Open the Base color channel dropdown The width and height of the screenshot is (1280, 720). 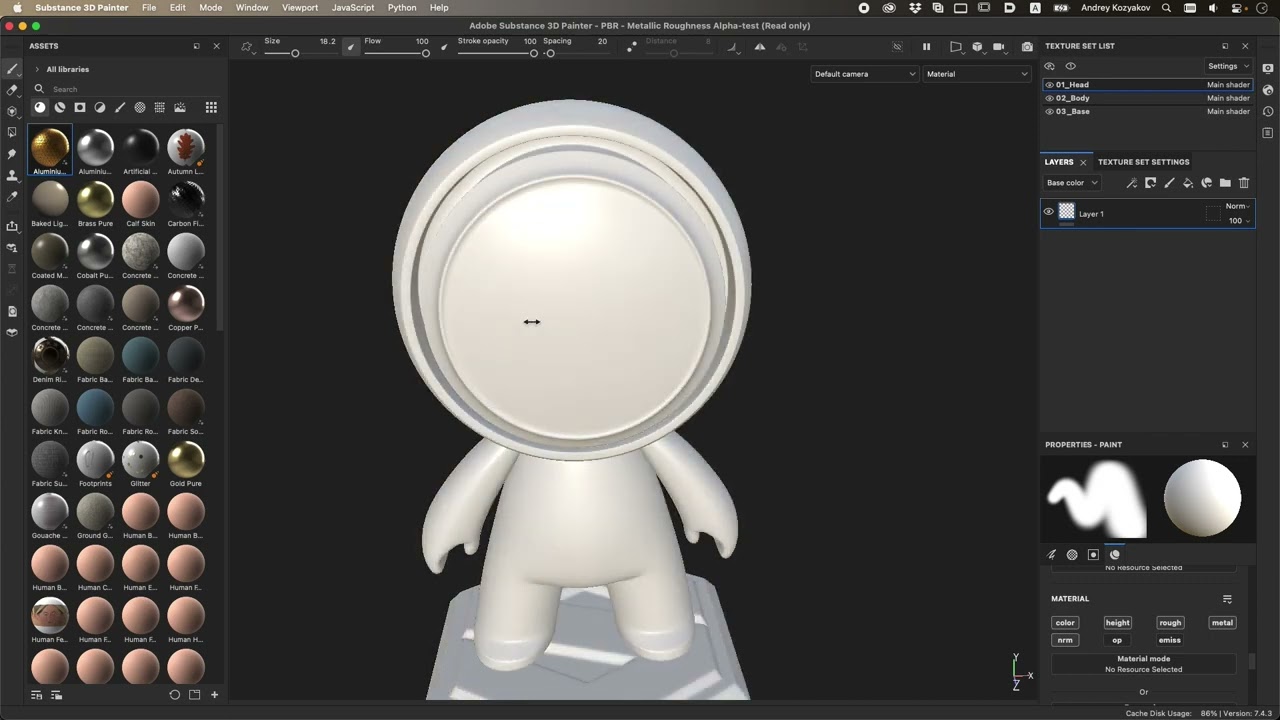click(x=1072, y=183)
